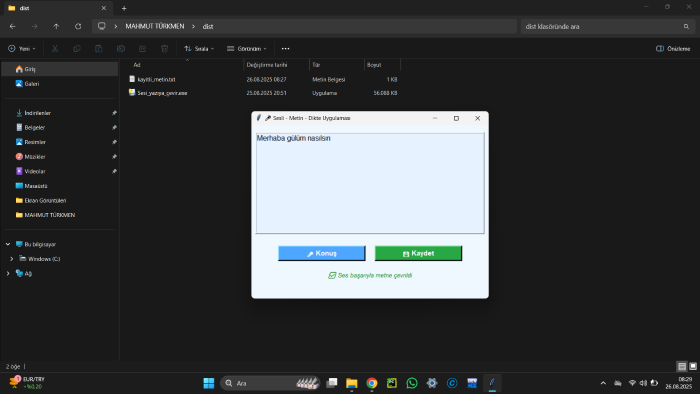This screenshot has height=394, width=700.
Task: Click the Rename icon in Explorer toolbar
Action: (x=121, y=49)
